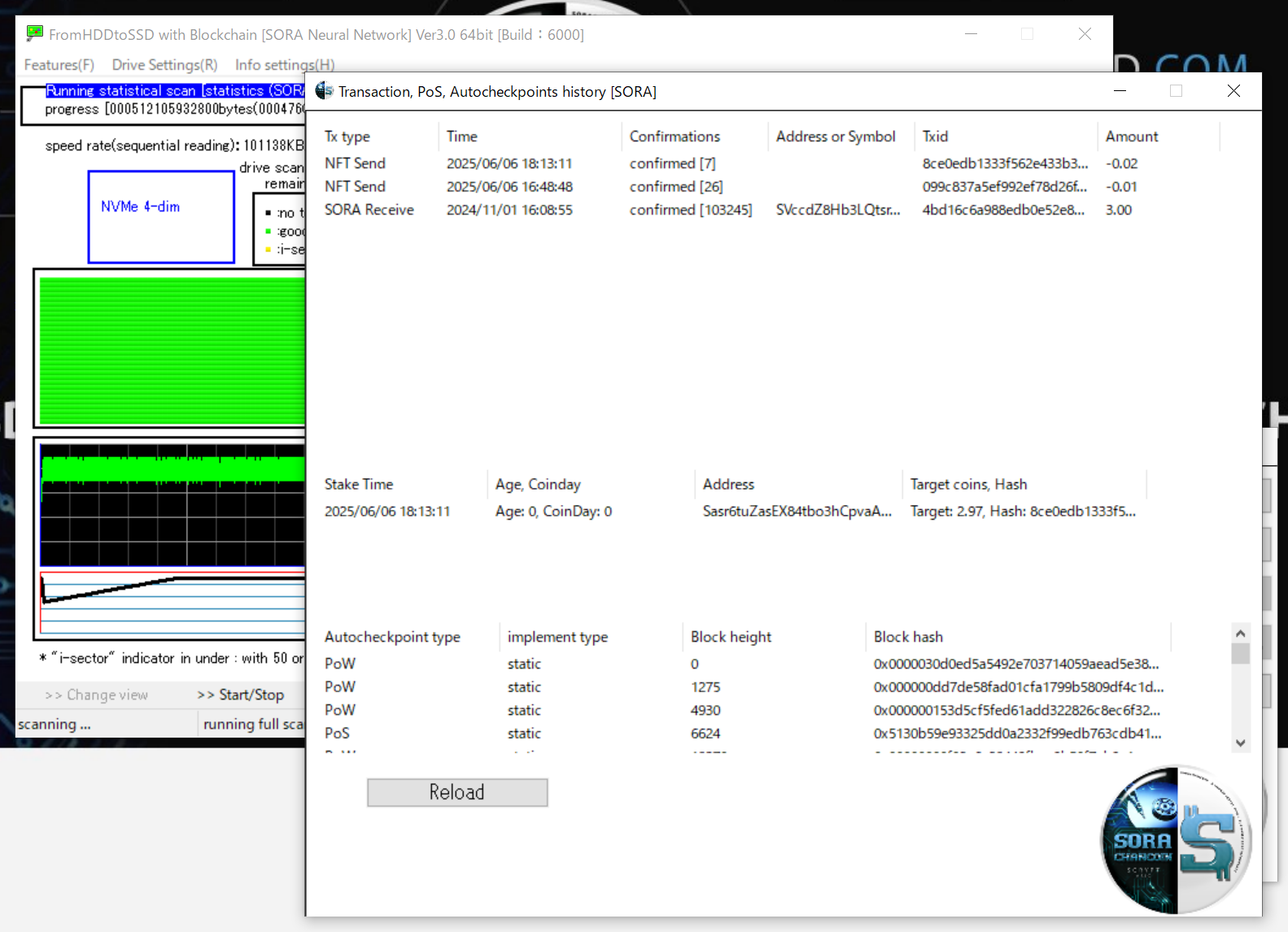Select PoW checkpoint at block height 4930
Viewport: 1288px width, 932px height.
pyautogui.click(x=744, y=710)
